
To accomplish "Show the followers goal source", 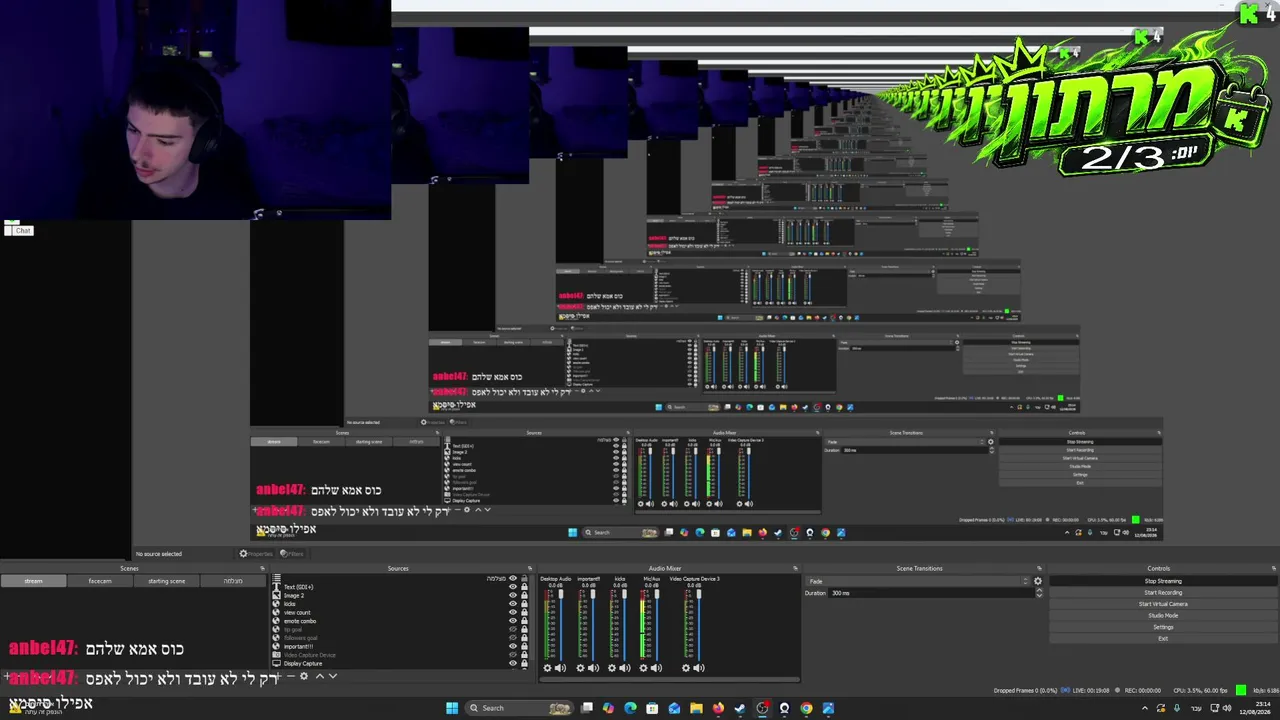I will [513, 638].
